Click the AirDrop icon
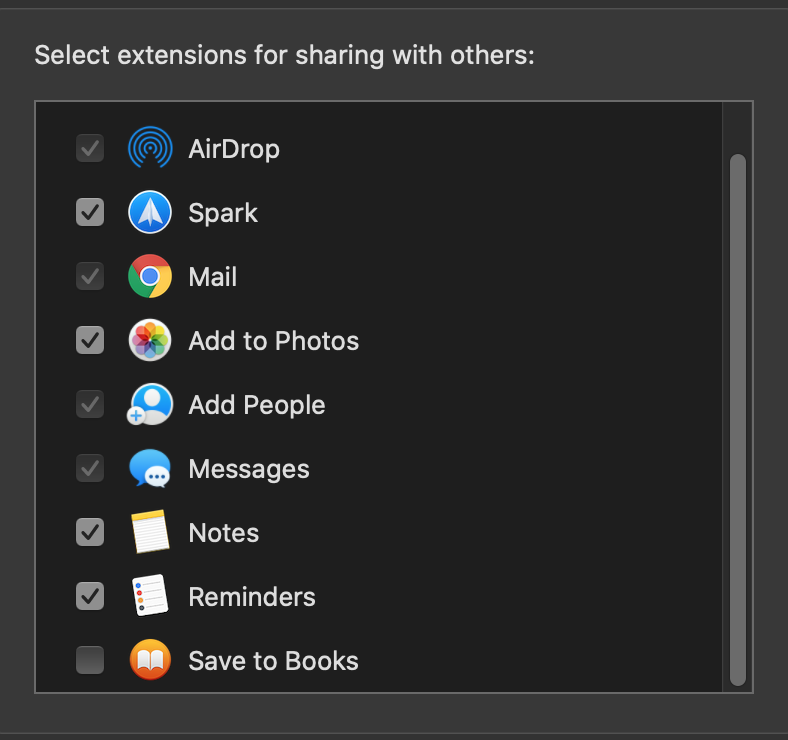The image size is (788, 740). 150,148
